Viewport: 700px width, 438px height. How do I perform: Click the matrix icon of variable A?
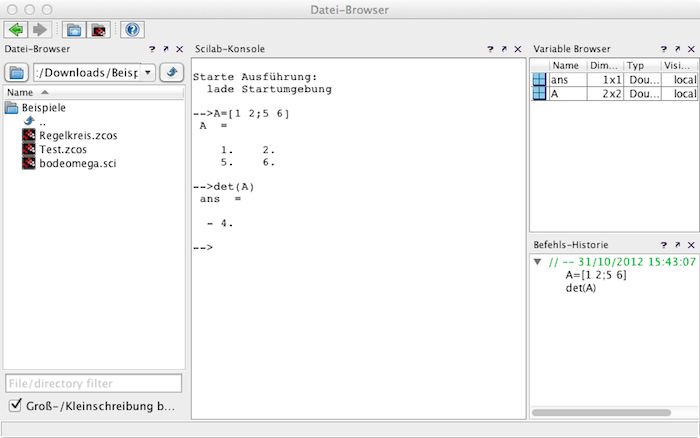pyautogui.click(x=539, y=93)
